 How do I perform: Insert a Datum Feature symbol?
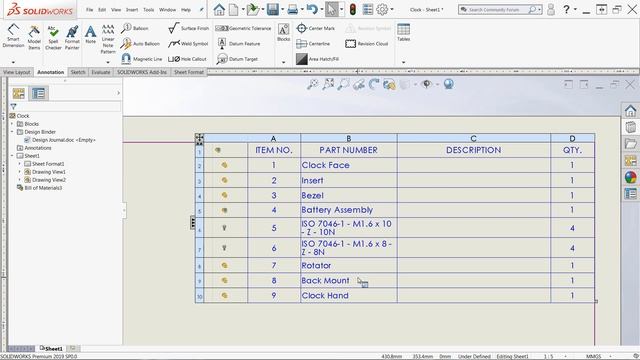pos(238,43)
